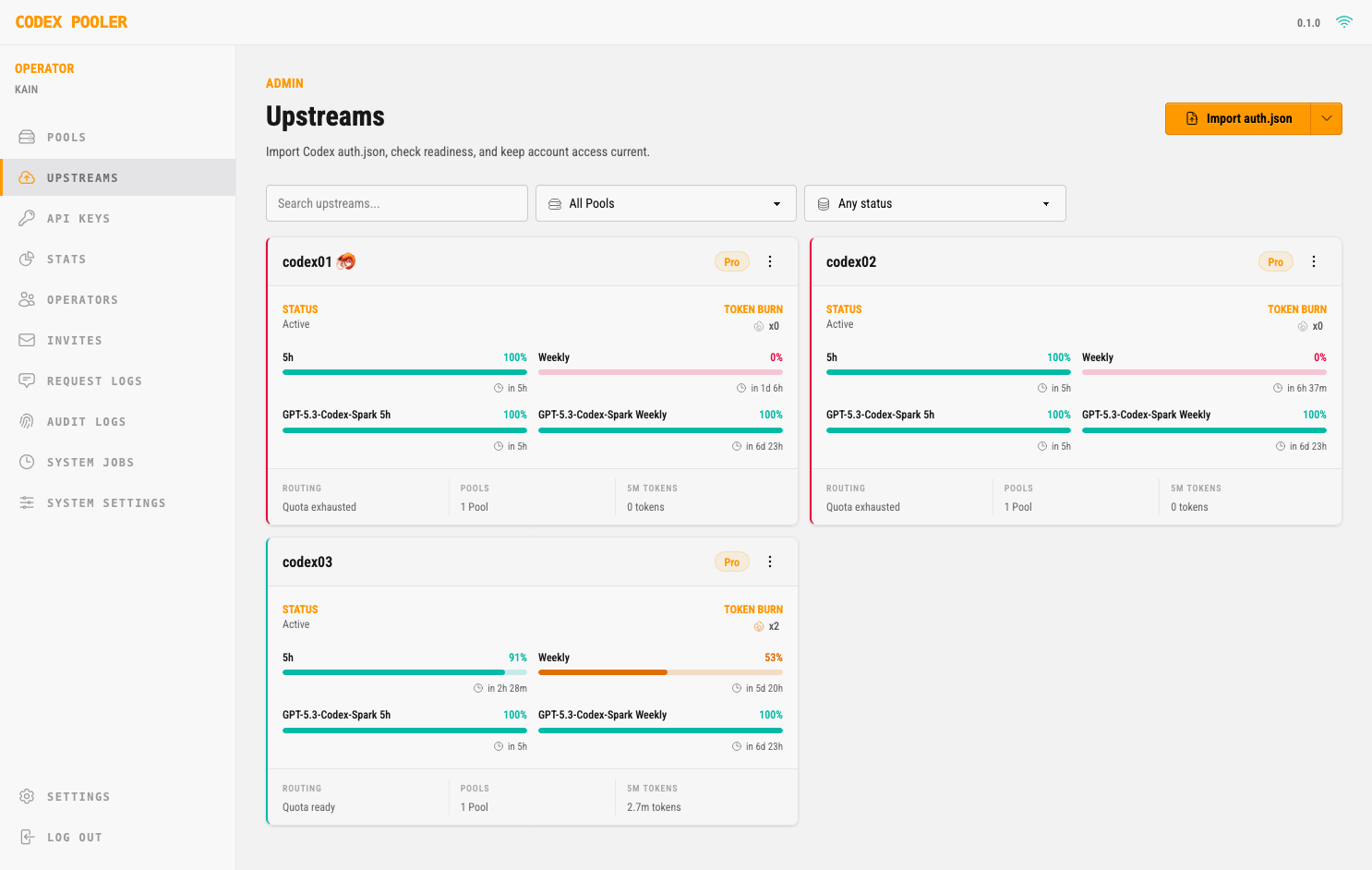The height and width of the screenshot is (870, 1372).
Task: Open System Jobs page
Action: coord(118,462)
